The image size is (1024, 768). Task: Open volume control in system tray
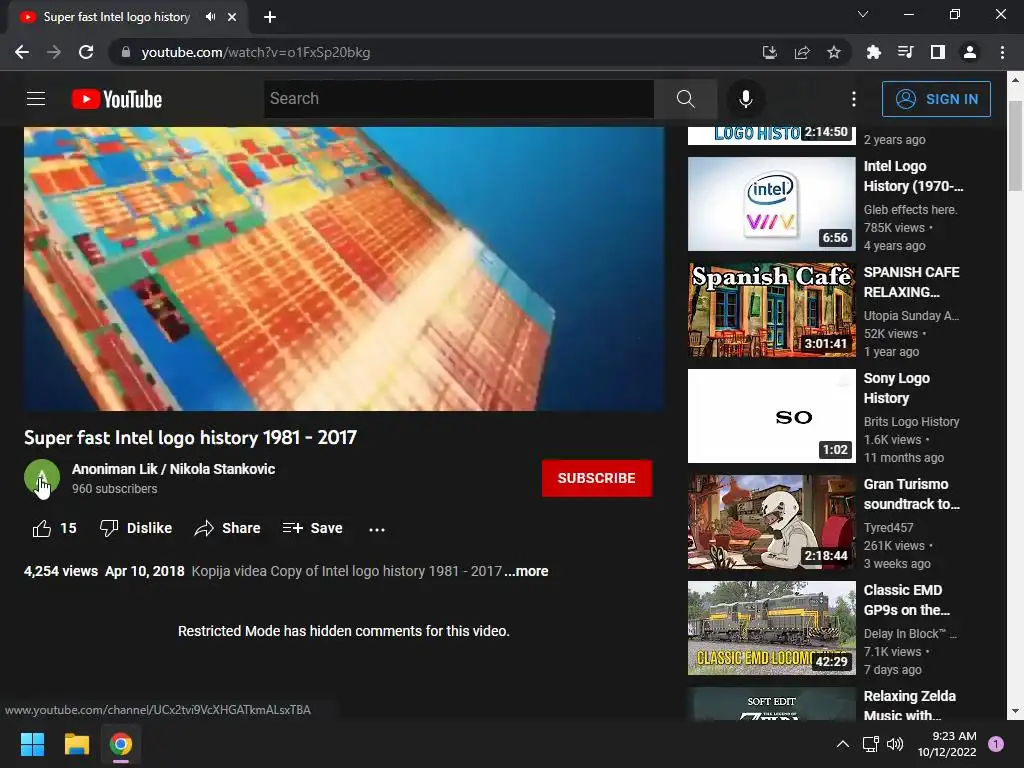[895, 744]
